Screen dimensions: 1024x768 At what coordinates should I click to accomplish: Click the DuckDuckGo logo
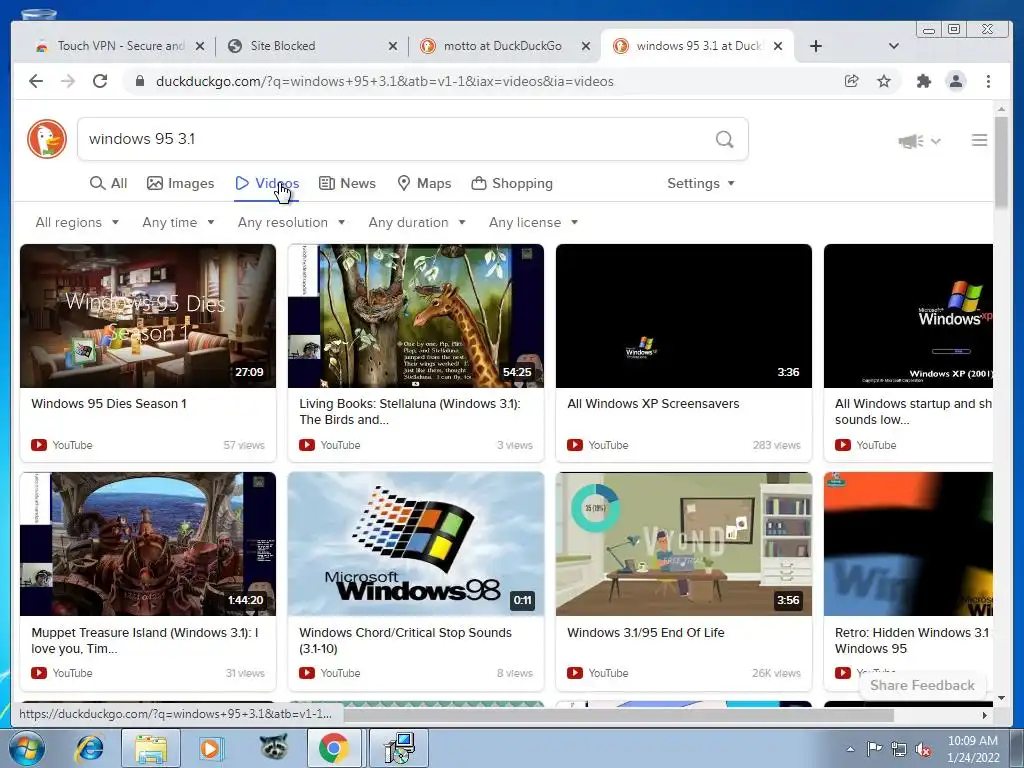47,138
